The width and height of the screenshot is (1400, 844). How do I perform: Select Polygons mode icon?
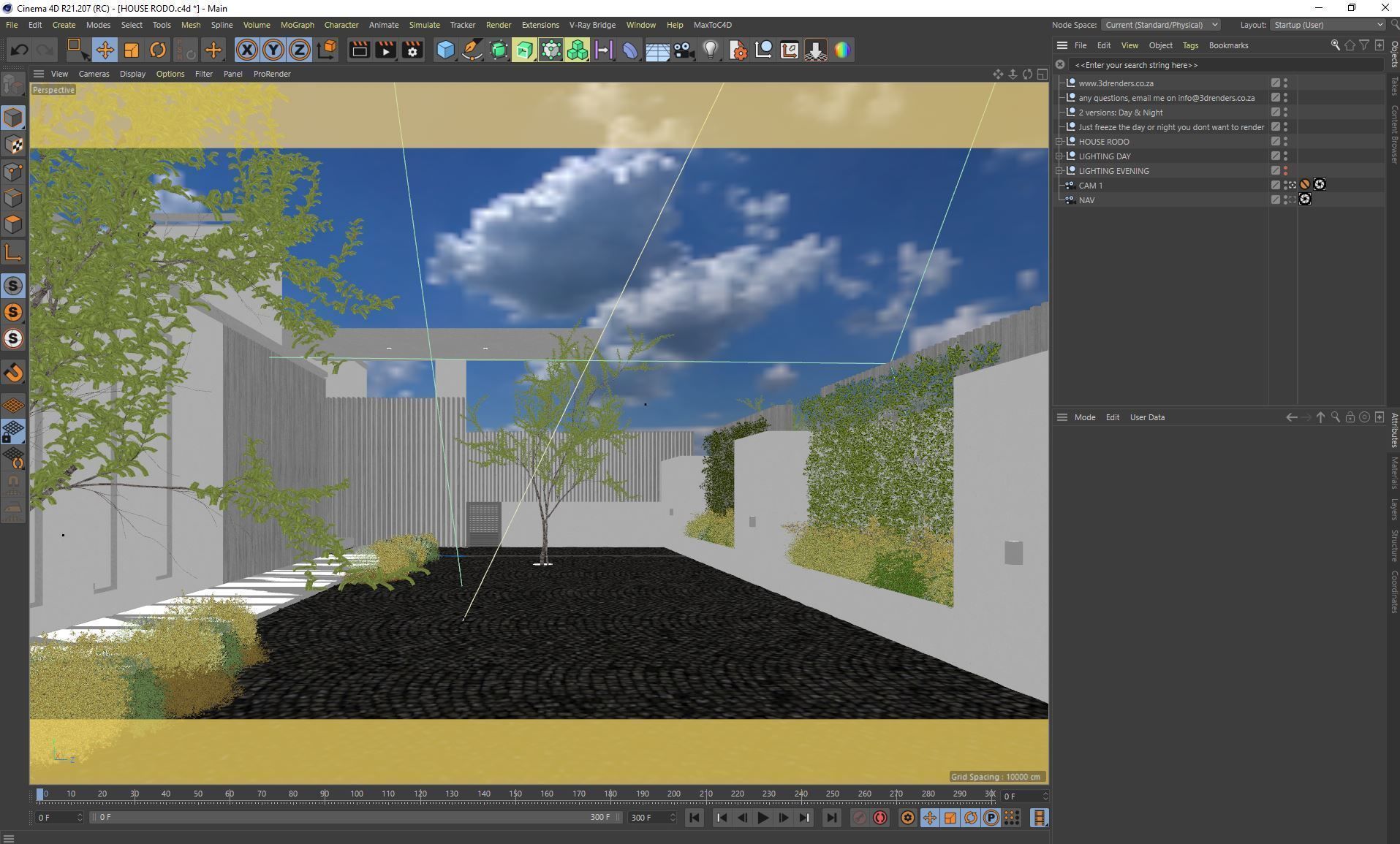pyautogui.click(x=13, y=224)
